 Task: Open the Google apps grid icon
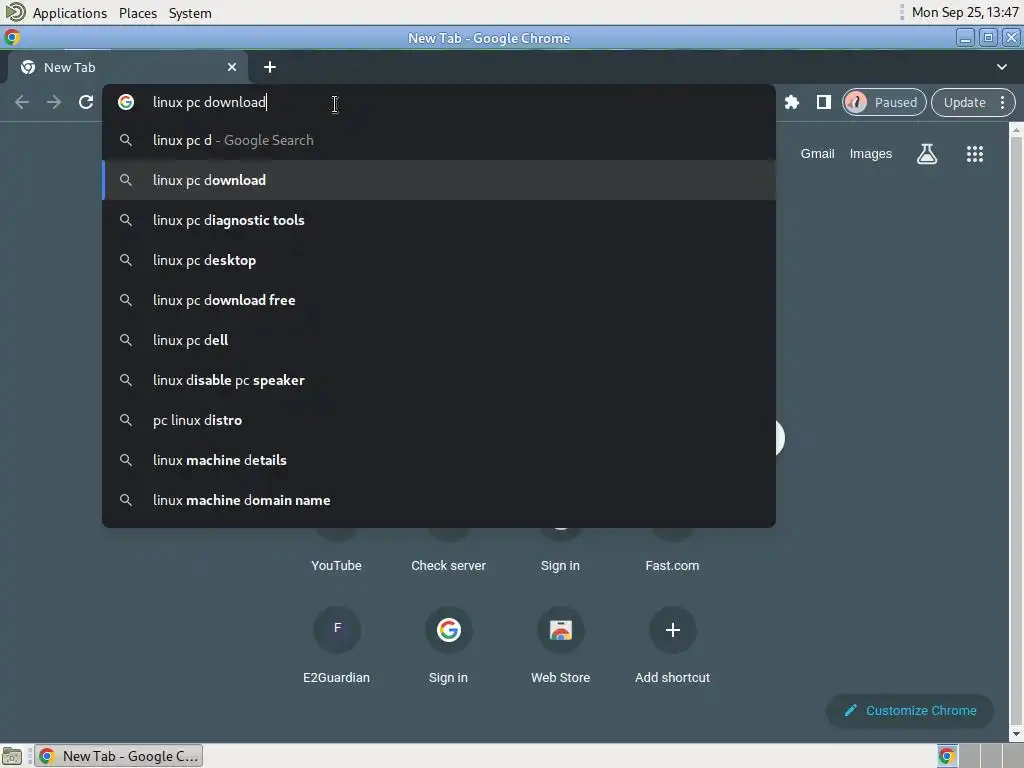(974, 154)
